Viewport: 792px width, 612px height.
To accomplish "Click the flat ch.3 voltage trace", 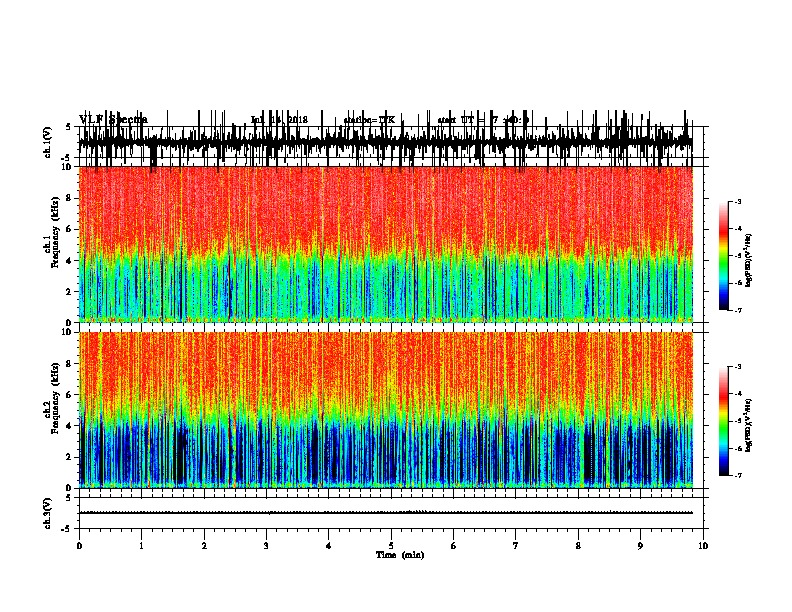I will (x=386, y=513).
